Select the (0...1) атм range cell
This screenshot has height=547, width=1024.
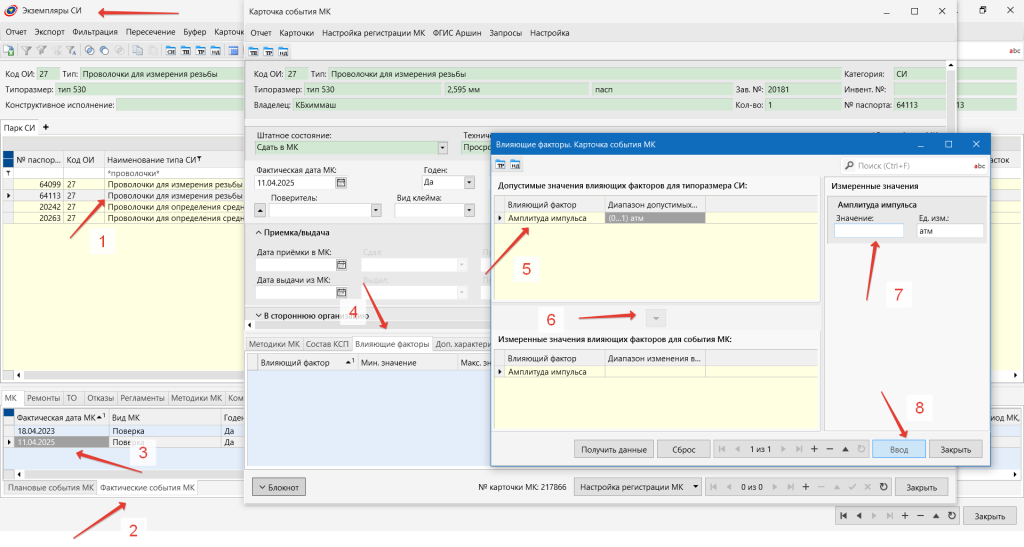[656, 218]
